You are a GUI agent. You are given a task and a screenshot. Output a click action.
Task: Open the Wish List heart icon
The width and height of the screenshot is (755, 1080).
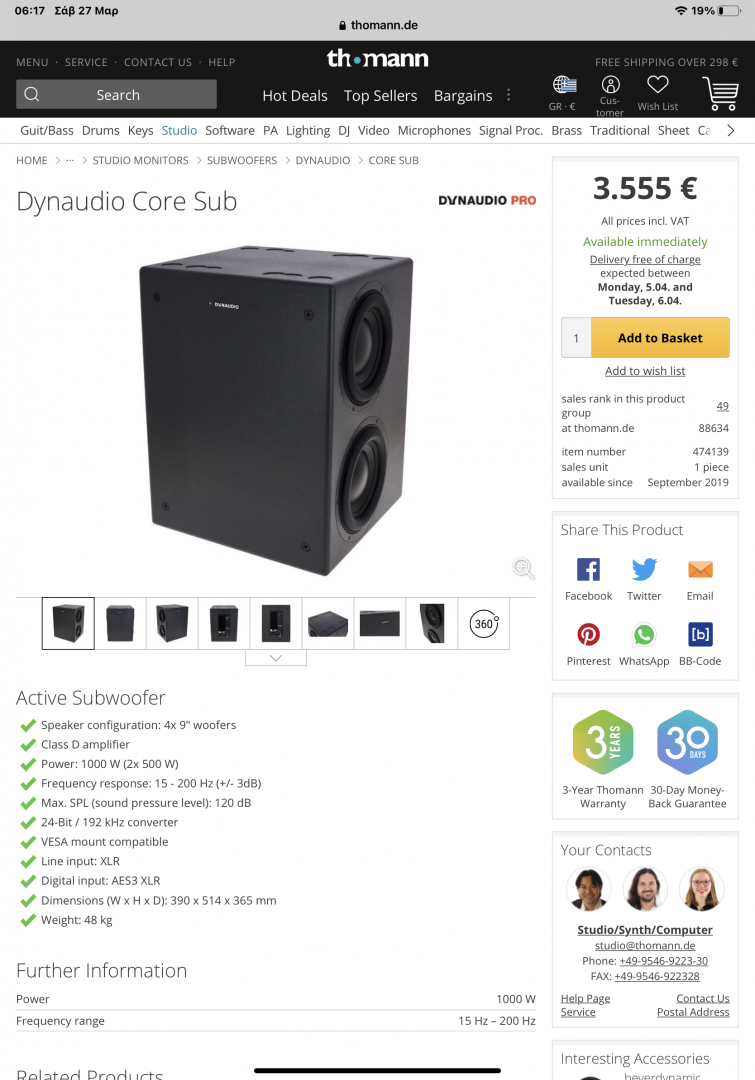click(x=657, y=85)
